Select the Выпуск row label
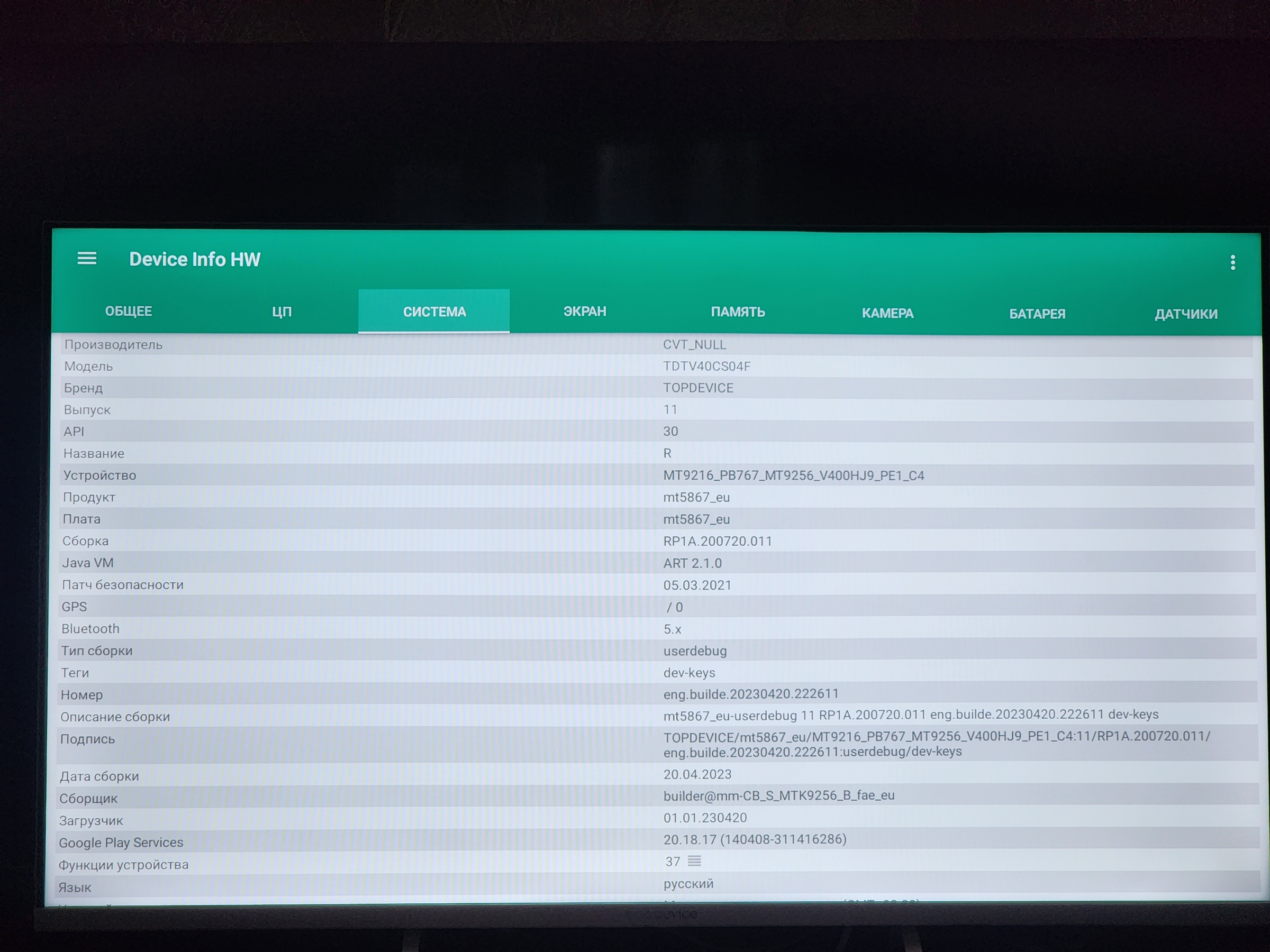1270x952 pixels. [87, 410]
